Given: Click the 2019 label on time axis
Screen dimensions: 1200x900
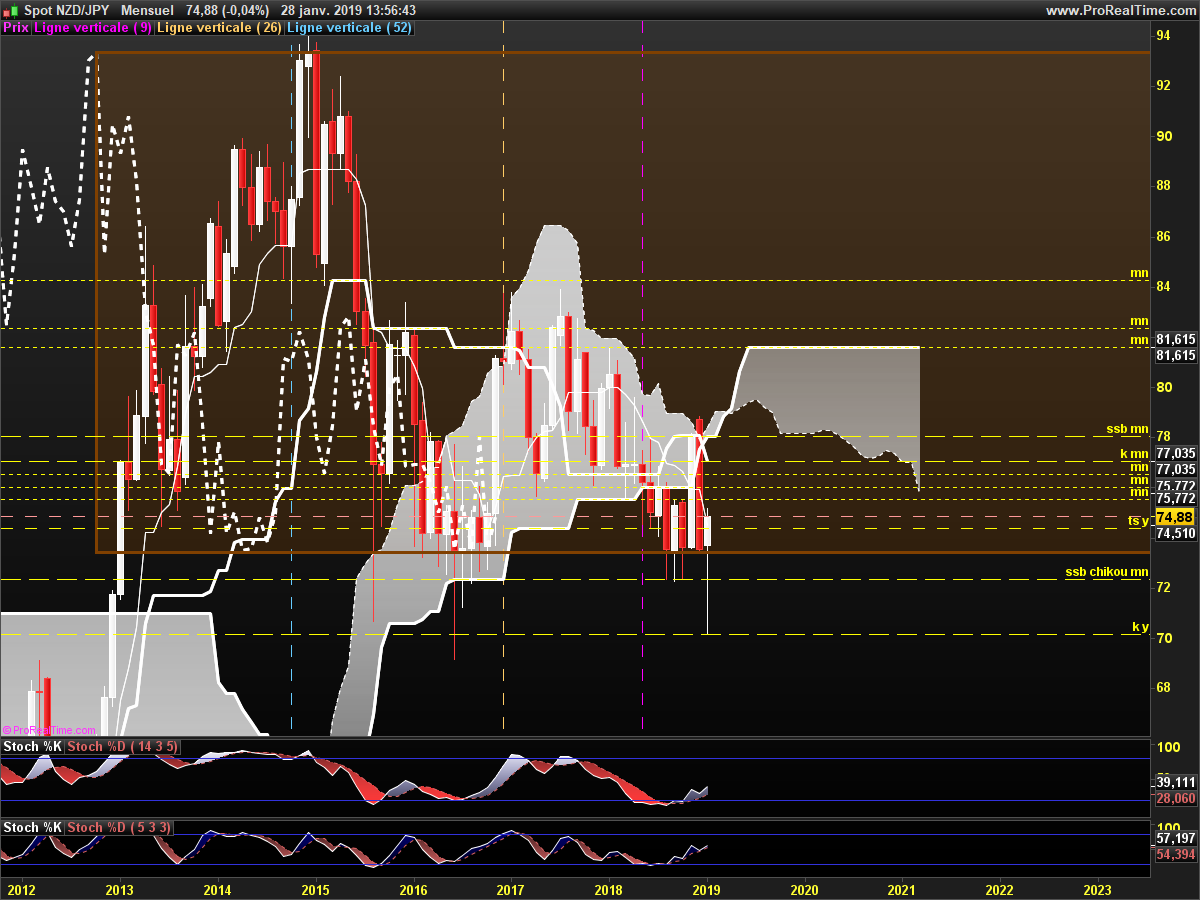Looking at the screenshot, I should tap(707, 889).
